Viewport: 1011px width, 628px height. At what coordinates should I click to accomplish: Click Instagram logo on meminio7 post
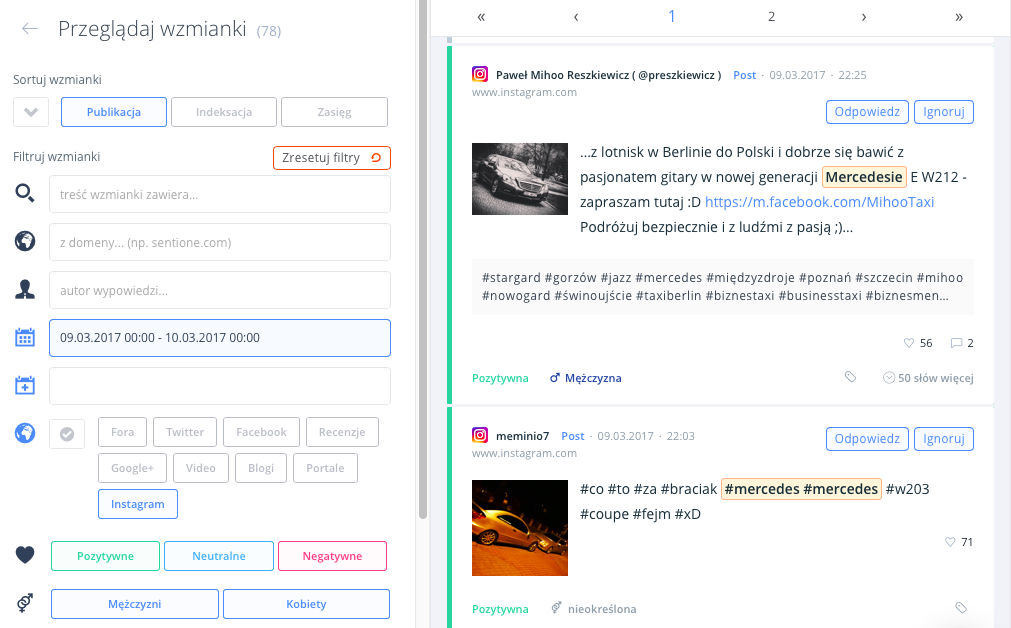click(x=480, y=436)
